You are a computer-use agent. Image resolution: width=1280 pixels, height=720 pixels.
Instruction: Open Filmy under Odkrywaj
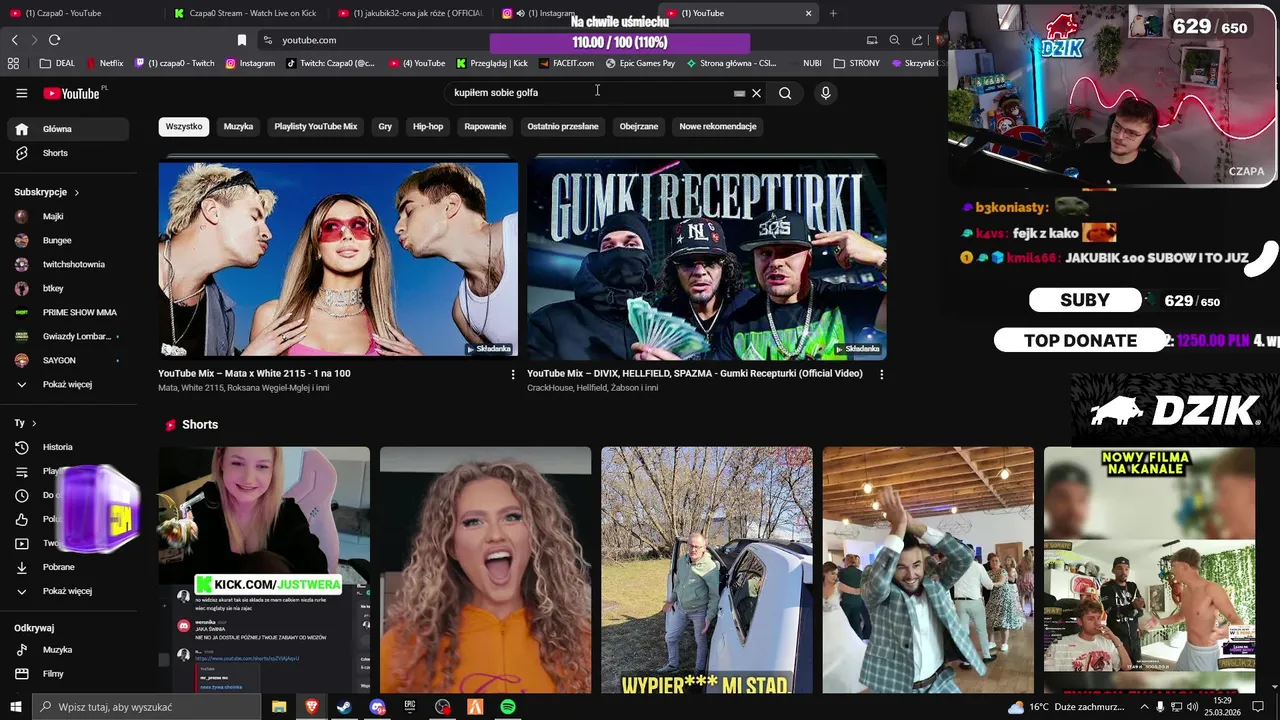(68, 674)
